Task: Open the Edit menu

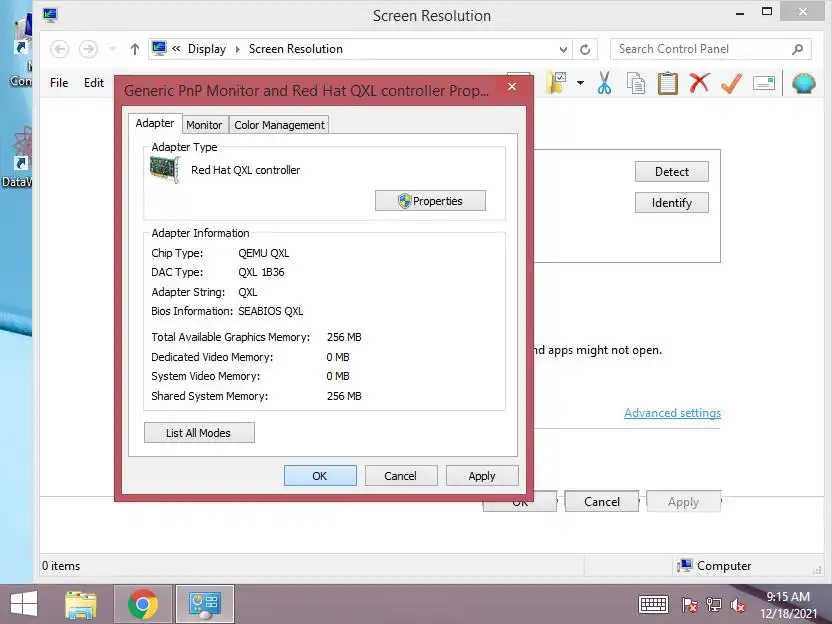Action: [x=94, y=83]
